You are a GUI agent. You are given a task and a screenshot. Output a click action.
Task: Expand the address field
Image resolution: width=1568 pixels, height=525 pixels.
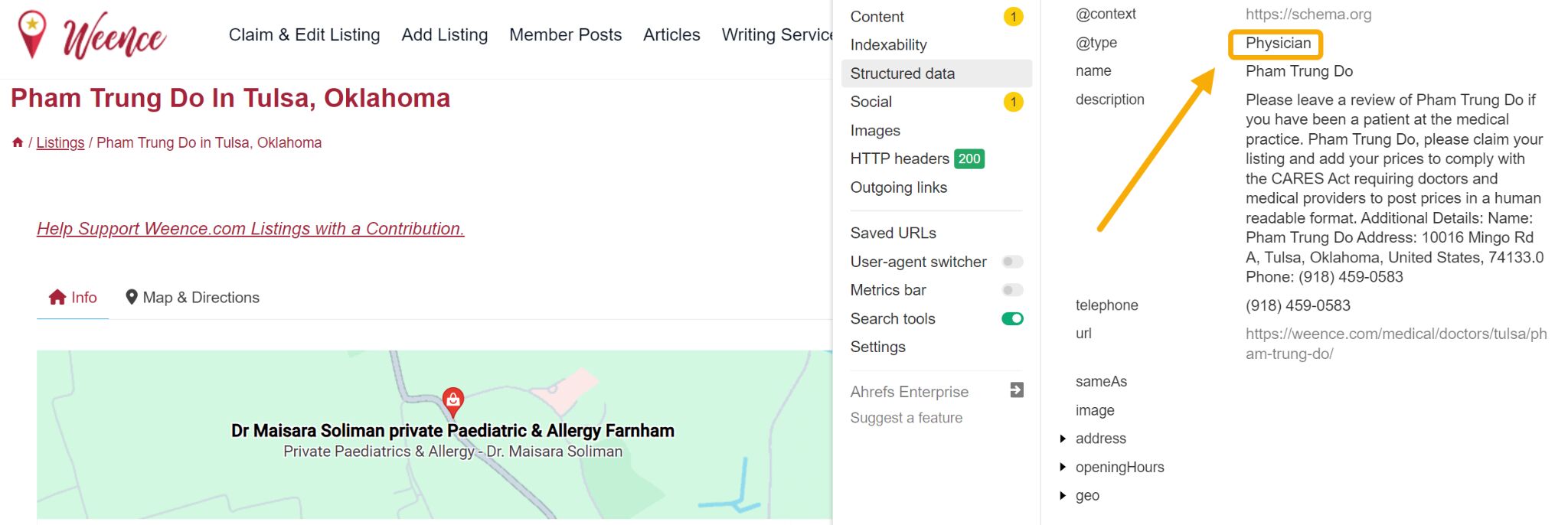pyautogui.click(x=1063, y=439)
